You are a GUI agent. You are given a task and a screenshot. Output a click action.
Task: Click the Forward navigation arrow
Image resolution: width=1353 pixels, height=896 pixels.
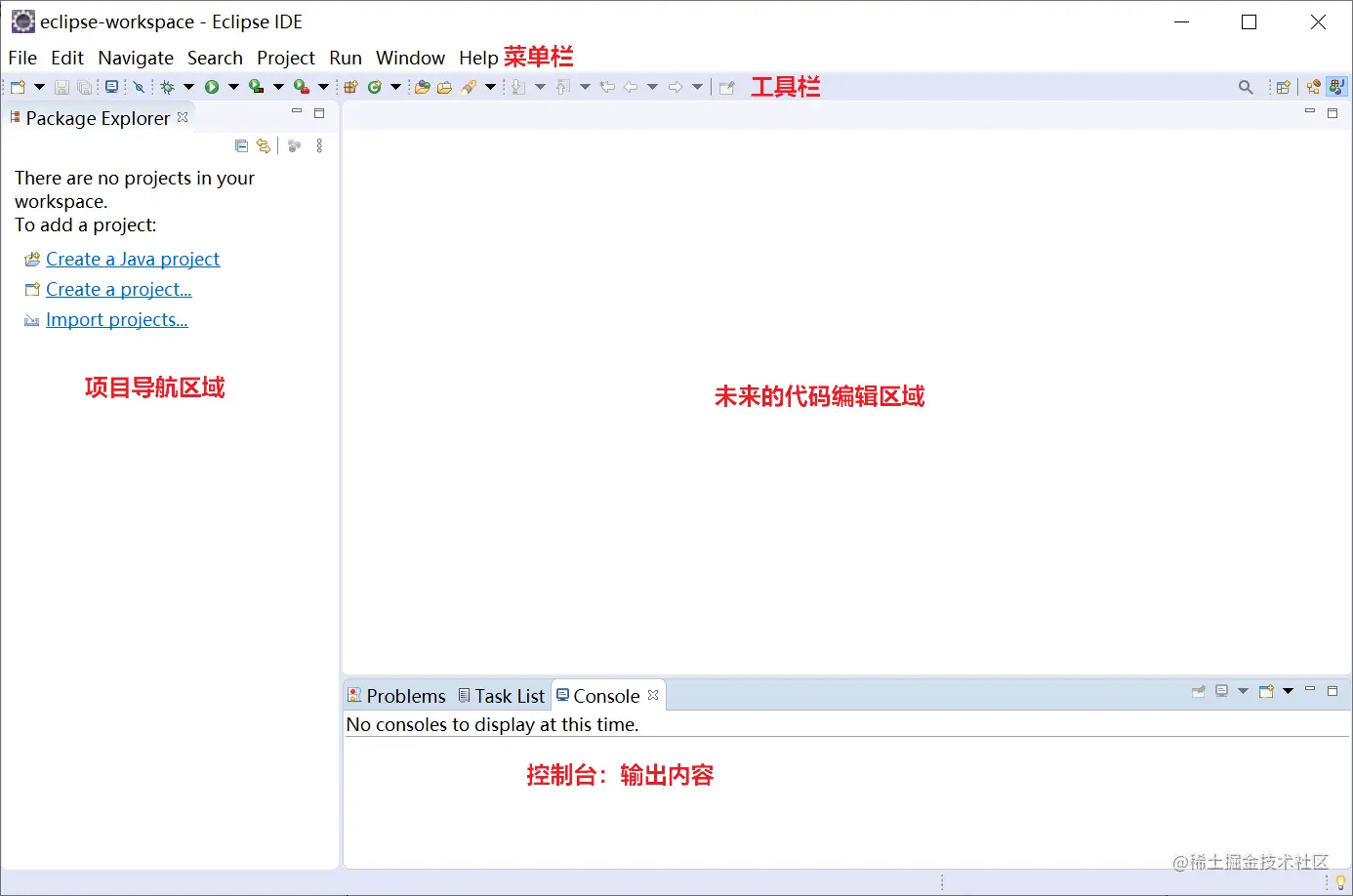click(x=676, y=87)
